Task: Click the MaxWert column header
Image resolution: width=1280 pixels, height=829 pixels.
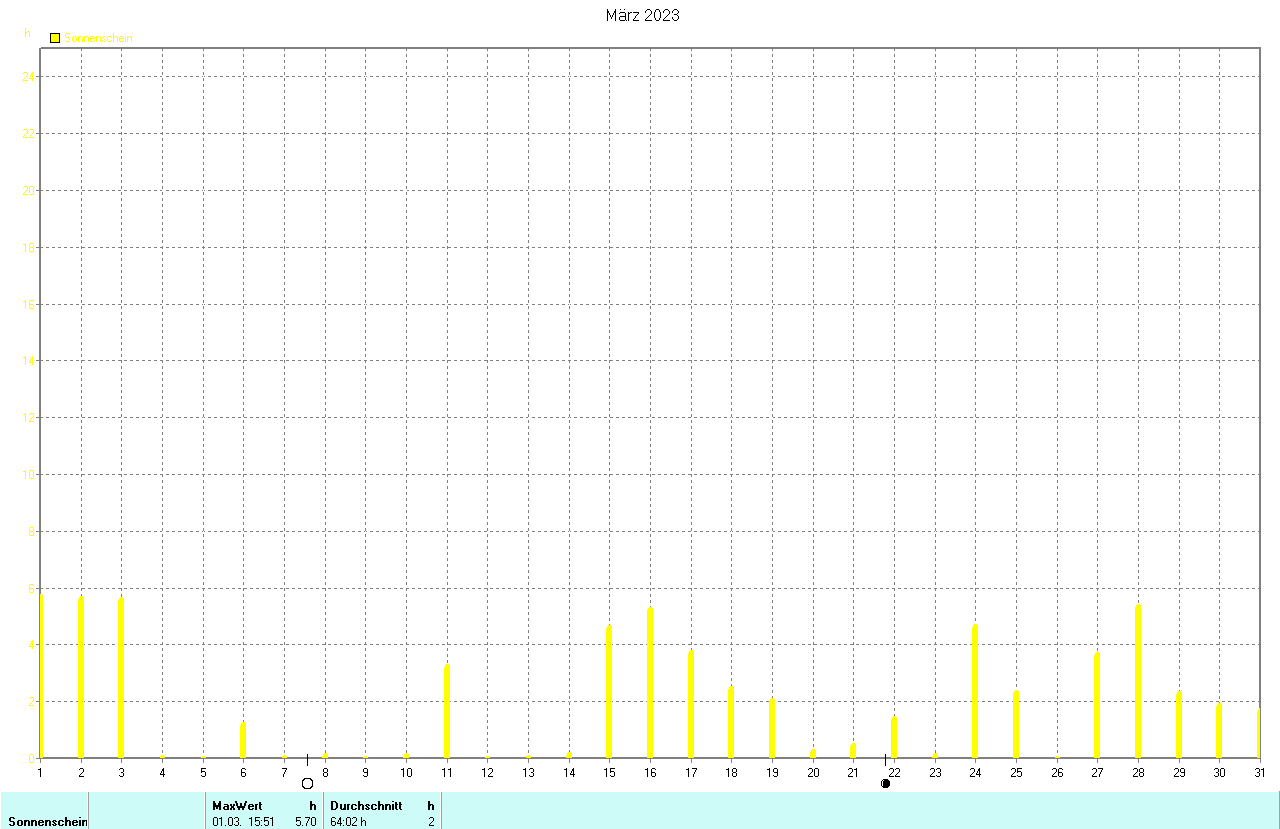Action: (x=237, y=805)
